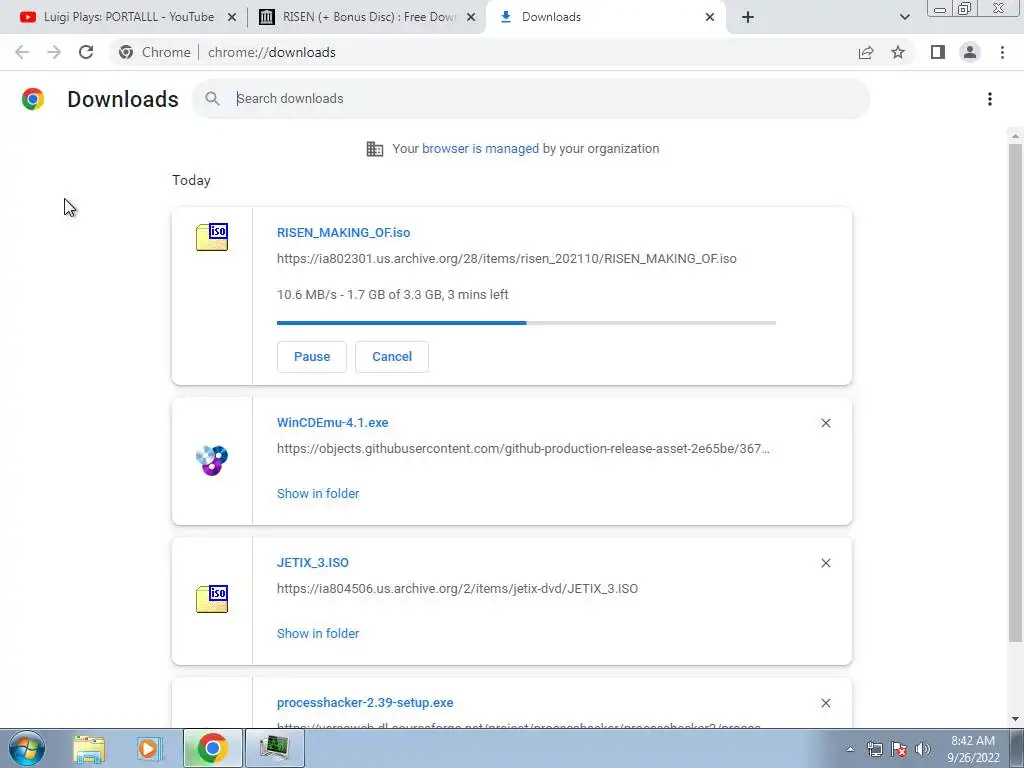Show WinCDEmu-4.1.exe in folder

tap(318, 494)
